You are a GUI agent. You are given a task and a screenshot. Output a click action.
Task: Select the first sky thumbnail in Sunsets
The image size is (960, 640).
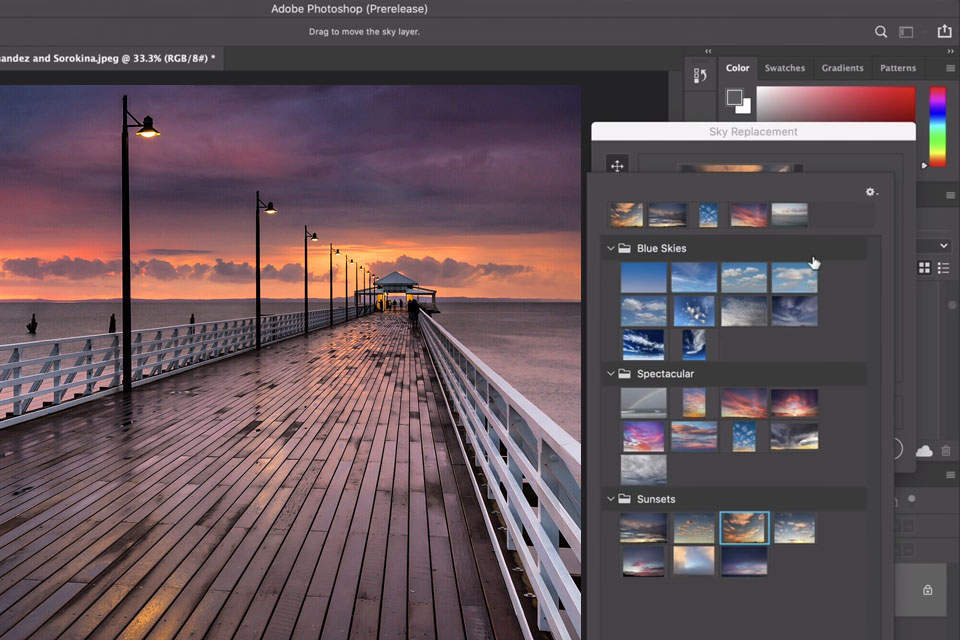coord(643,528)
